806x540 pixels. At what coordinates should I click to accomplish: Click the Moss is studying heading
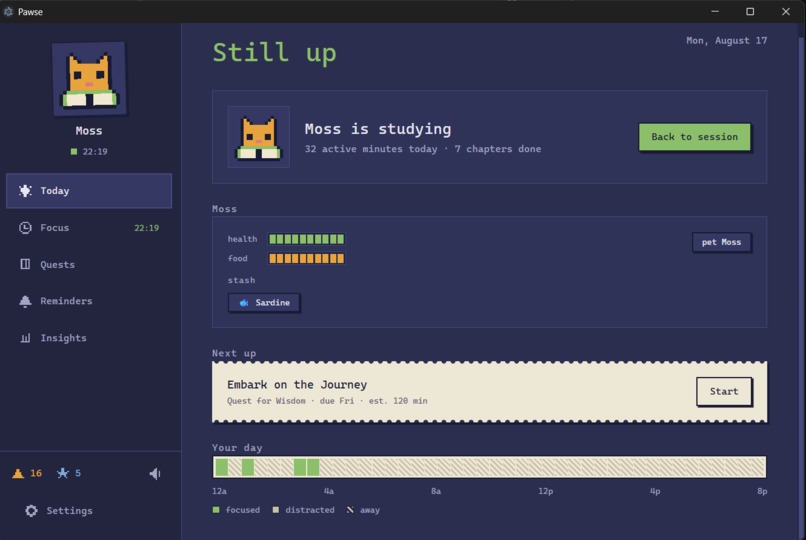pos(378,129)
